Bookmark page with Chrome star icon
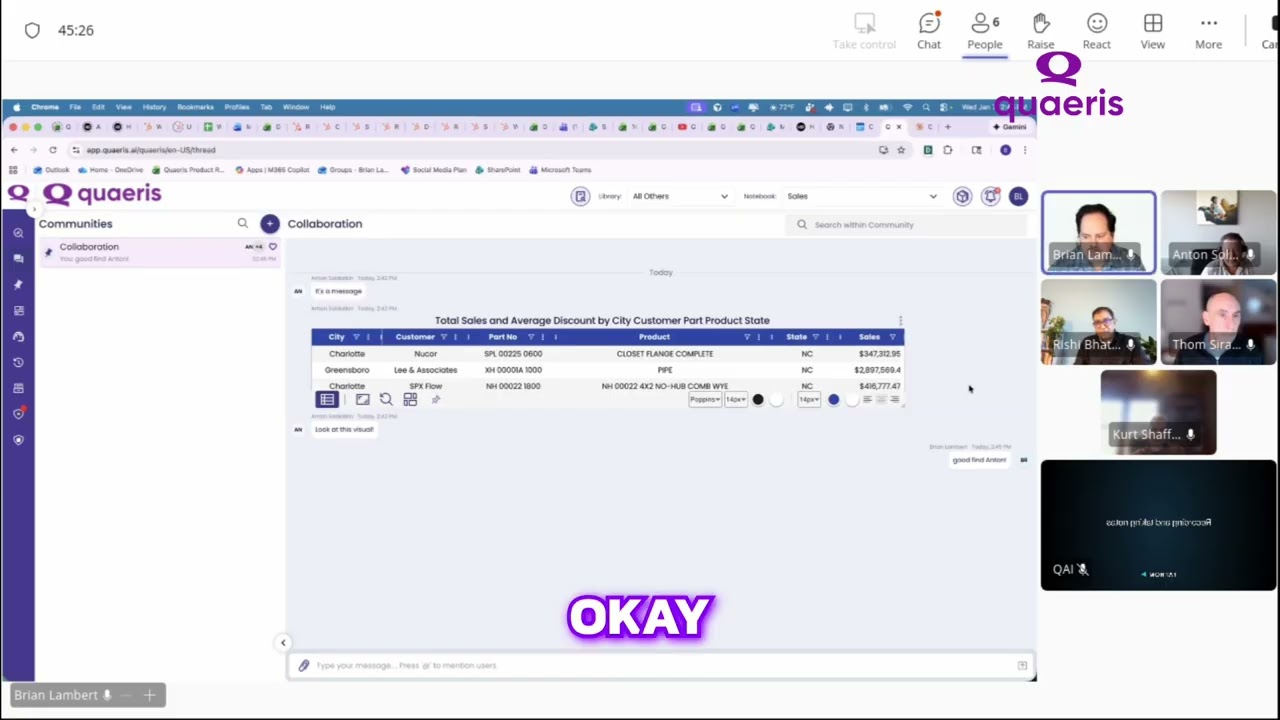This screenshot has width=1280, height=720. pos(901,150)
